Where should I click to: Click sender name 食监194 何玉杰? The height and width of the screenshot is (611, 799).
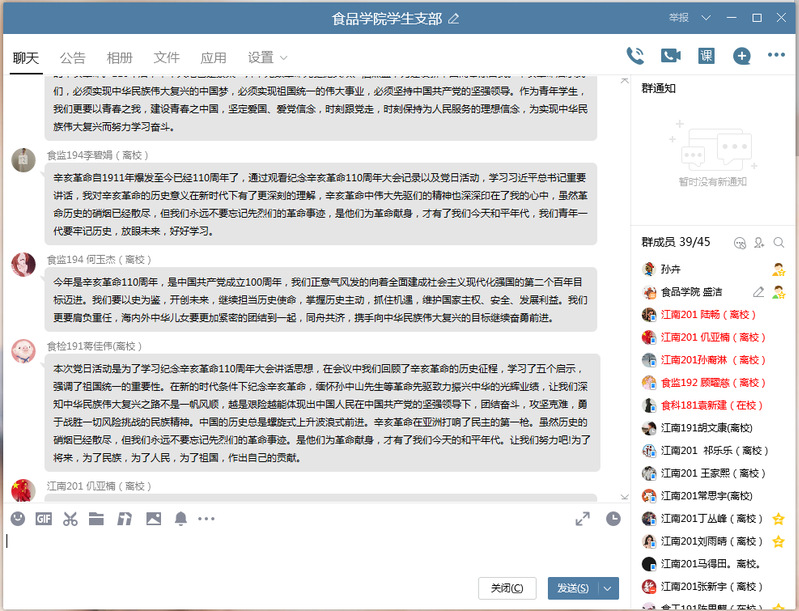99,260
